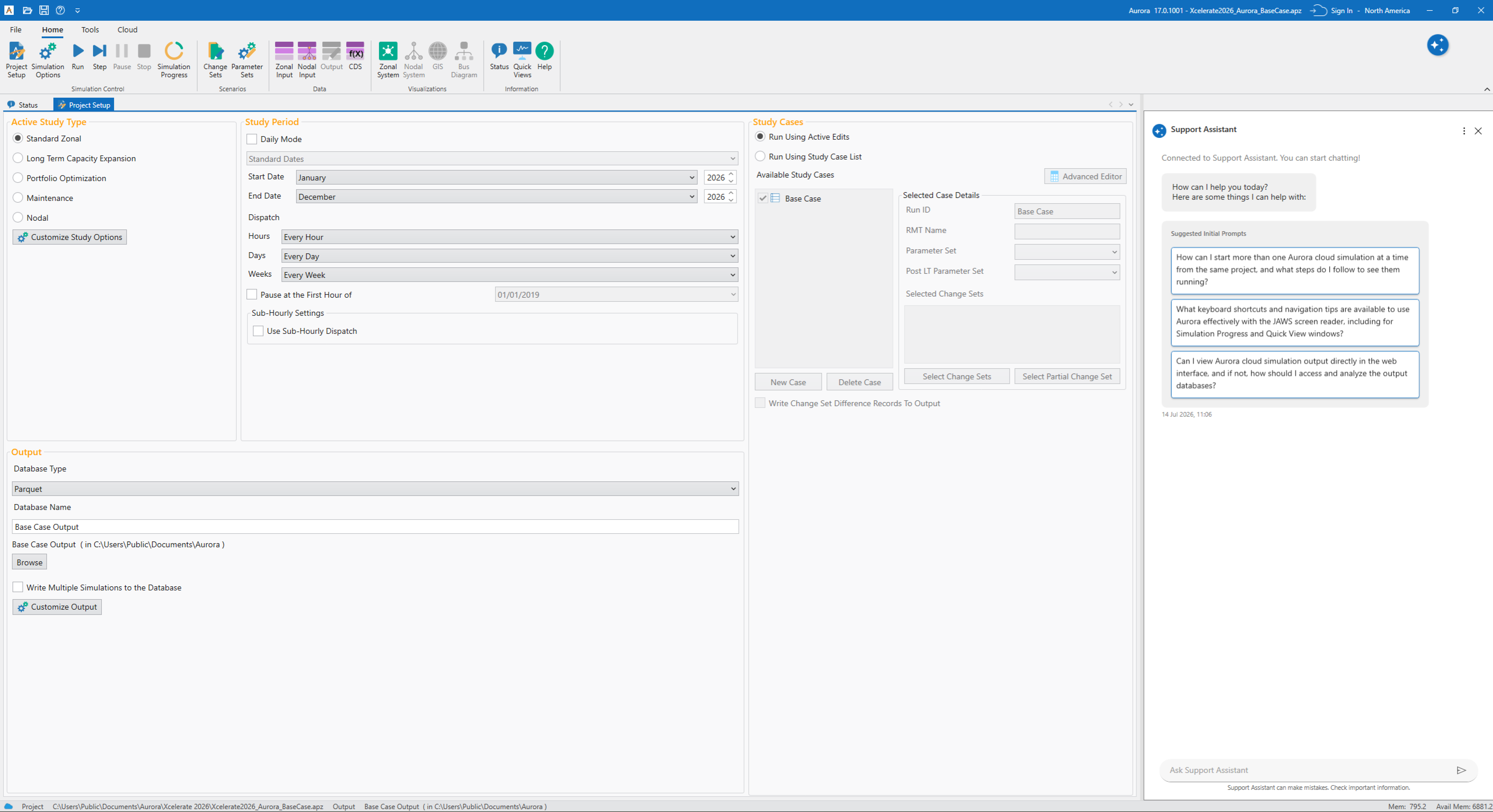Toggle Pause at the First Hour of

pos(251,295)
